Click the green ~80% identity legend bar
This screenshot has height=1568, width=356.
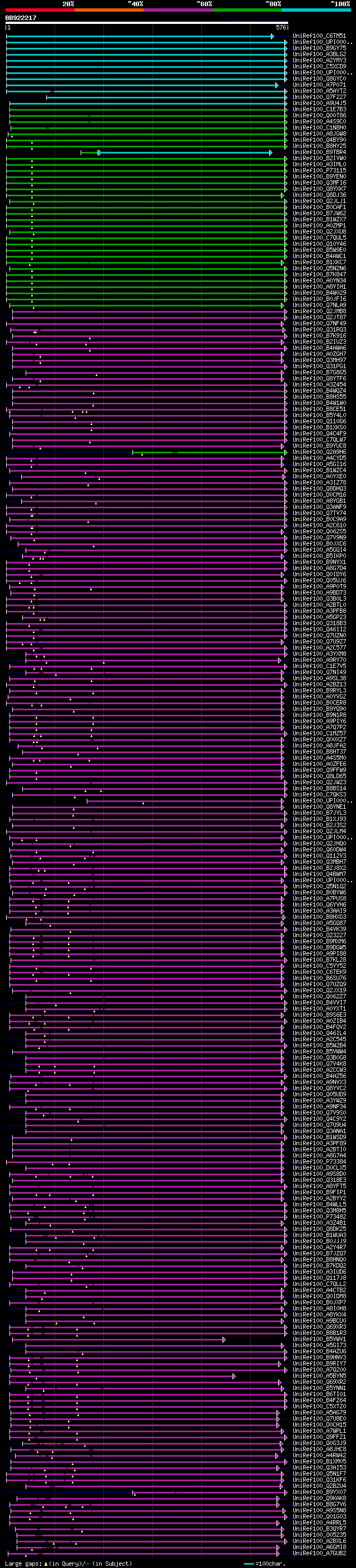247,10
